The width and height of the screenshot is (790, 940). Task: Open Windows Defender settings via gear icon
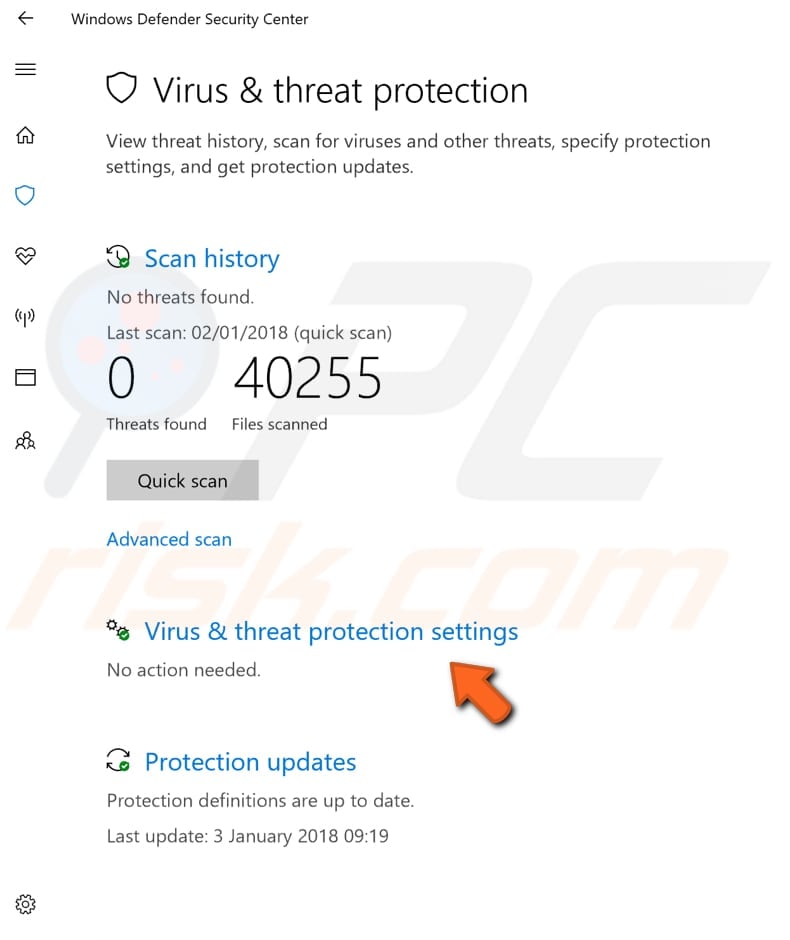coord(25,903)
